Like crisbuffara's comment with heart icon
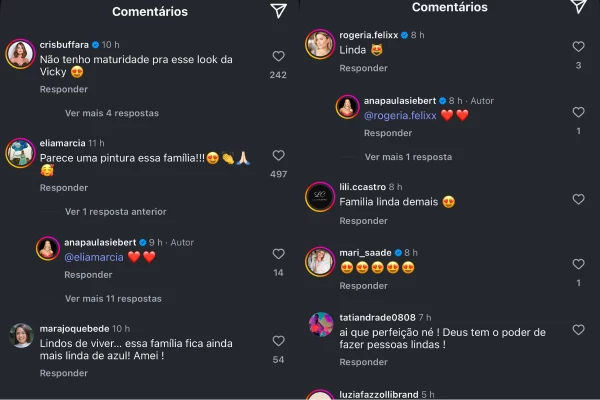Screen dimensions: 600x400 coord(279,56)
